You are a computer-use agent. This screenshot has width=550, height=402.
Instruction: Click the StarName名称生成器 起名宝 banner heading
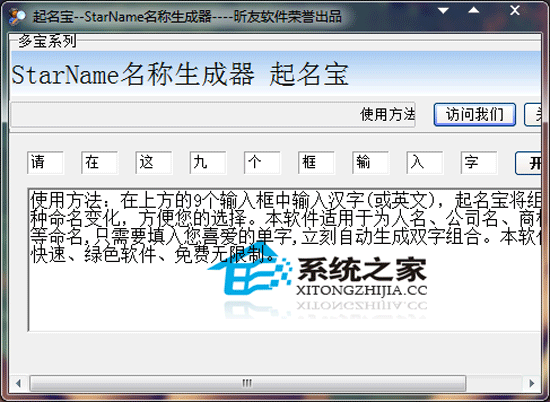click(180, 74)
